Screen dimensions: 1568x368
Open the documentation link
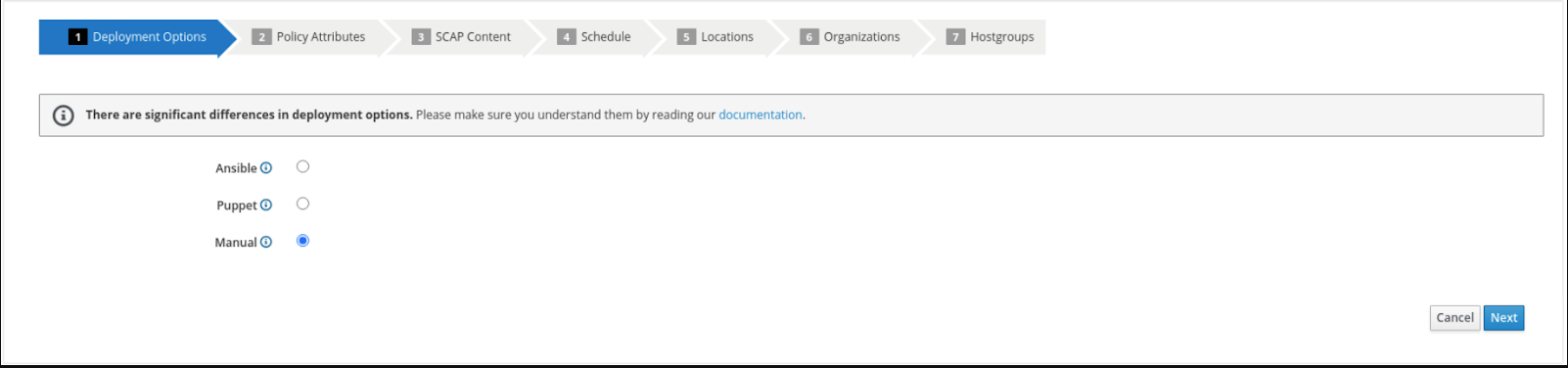point(761,115)
